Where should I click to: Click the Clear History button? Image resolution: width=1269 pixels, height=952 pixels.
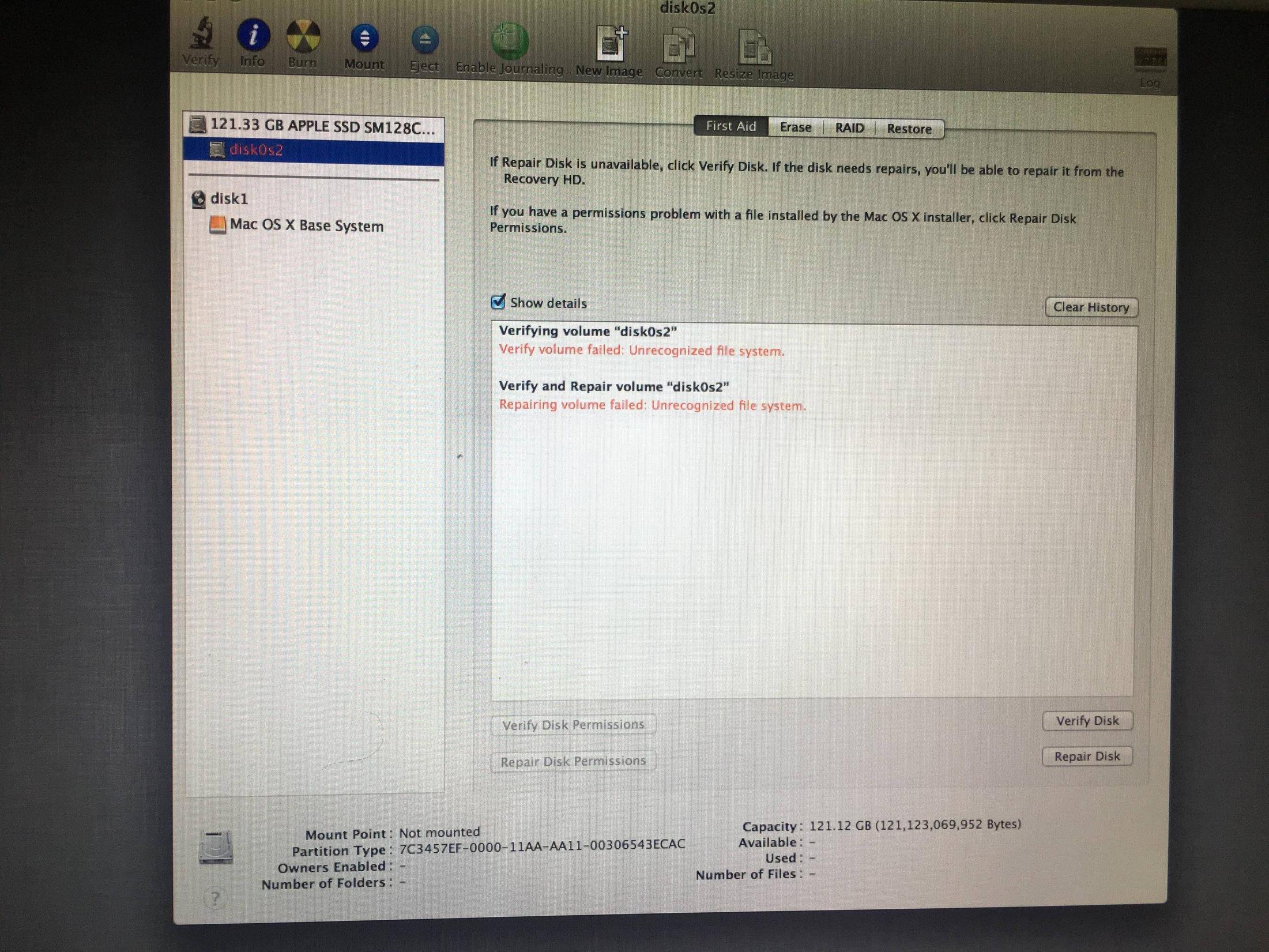pos(1089,307)
